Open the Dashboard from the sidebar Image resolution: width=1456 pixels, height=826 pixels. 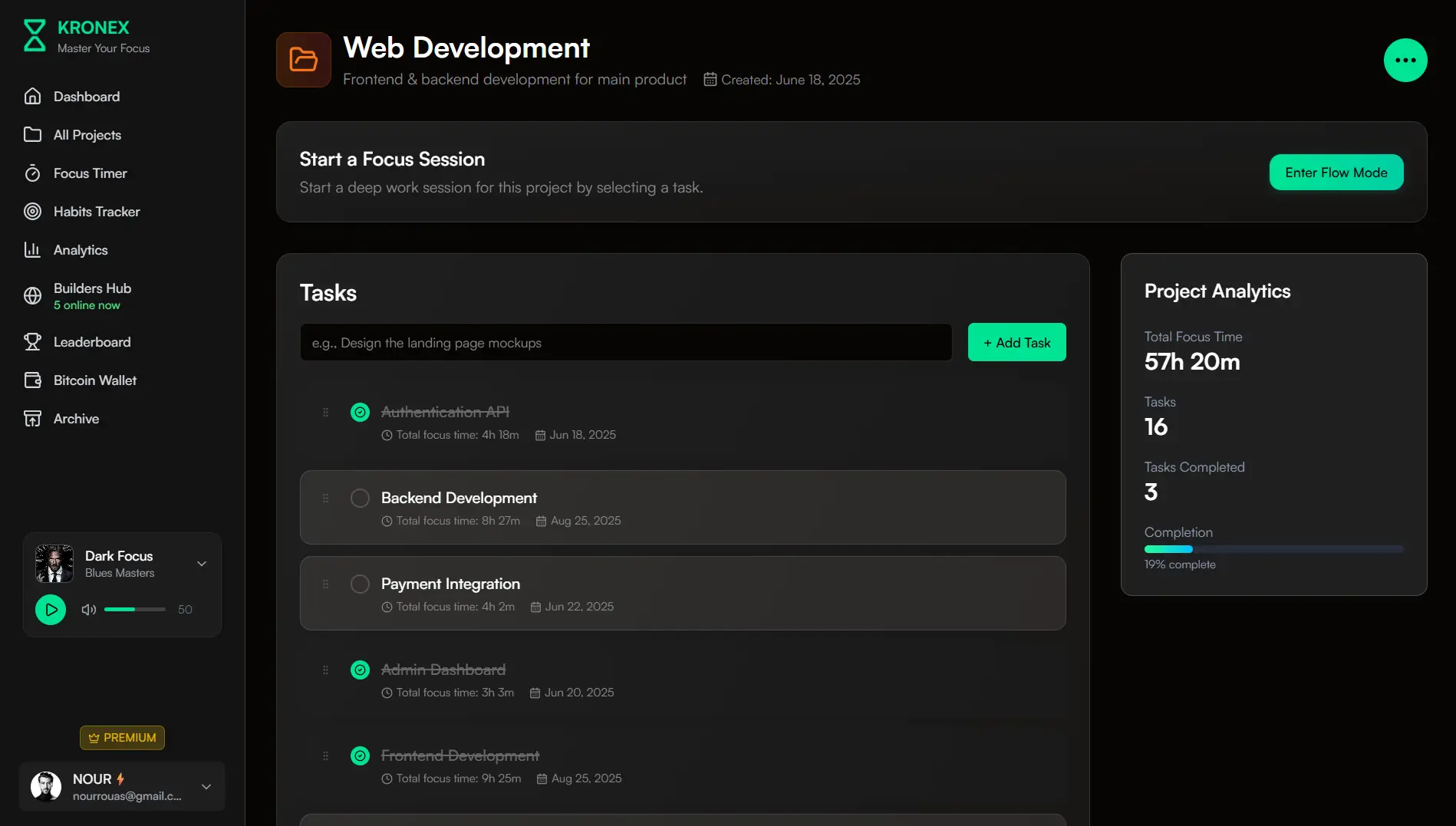[x=86, y=96]
